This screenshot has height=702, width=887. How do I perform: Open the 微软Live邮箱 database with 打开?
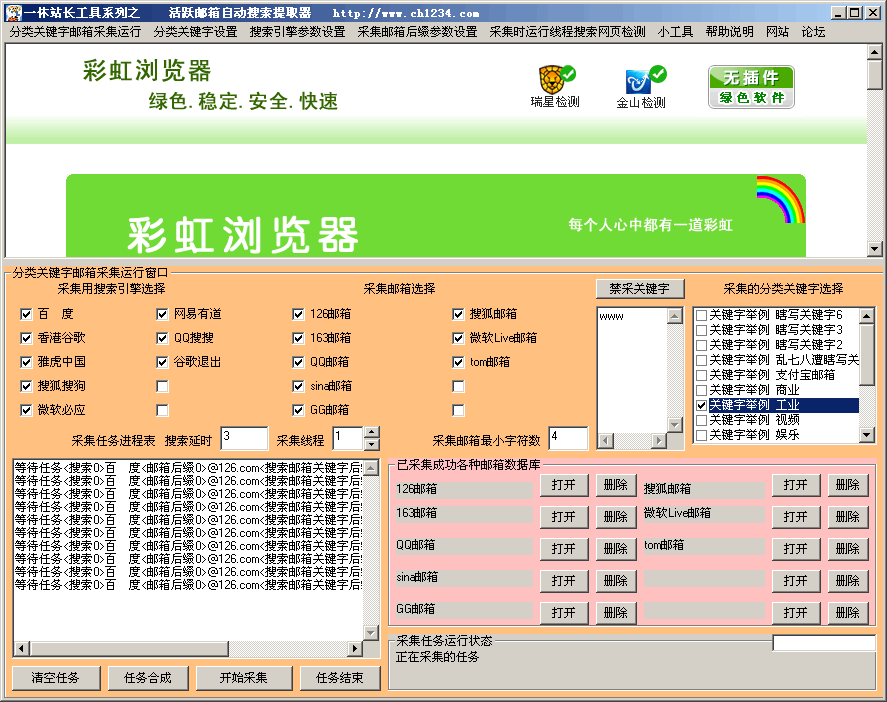click(x=796, y=517)
